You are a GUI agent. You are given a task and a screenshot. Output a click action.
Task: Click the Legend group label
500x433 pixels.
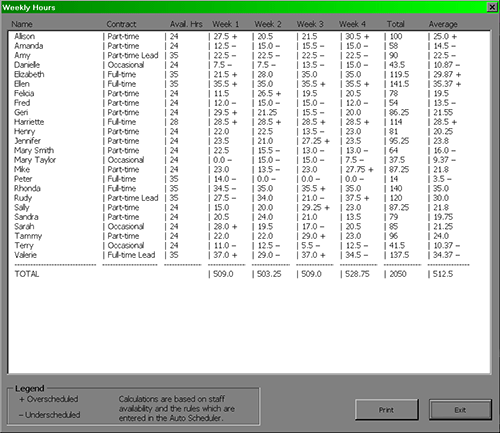30,389
